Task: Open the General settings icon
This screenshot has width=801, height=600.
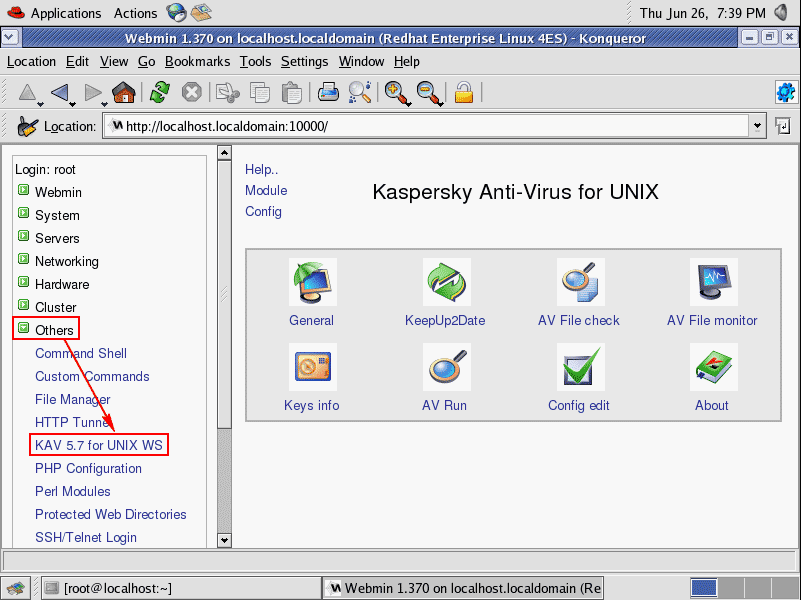Action: 312,282
